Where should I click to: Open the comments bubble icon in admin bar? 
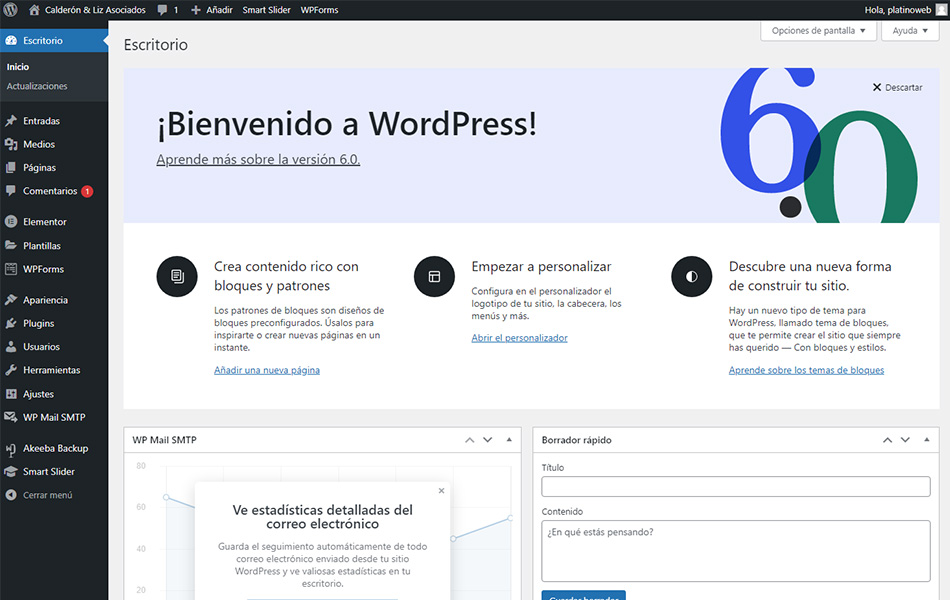tap(162, 10)
